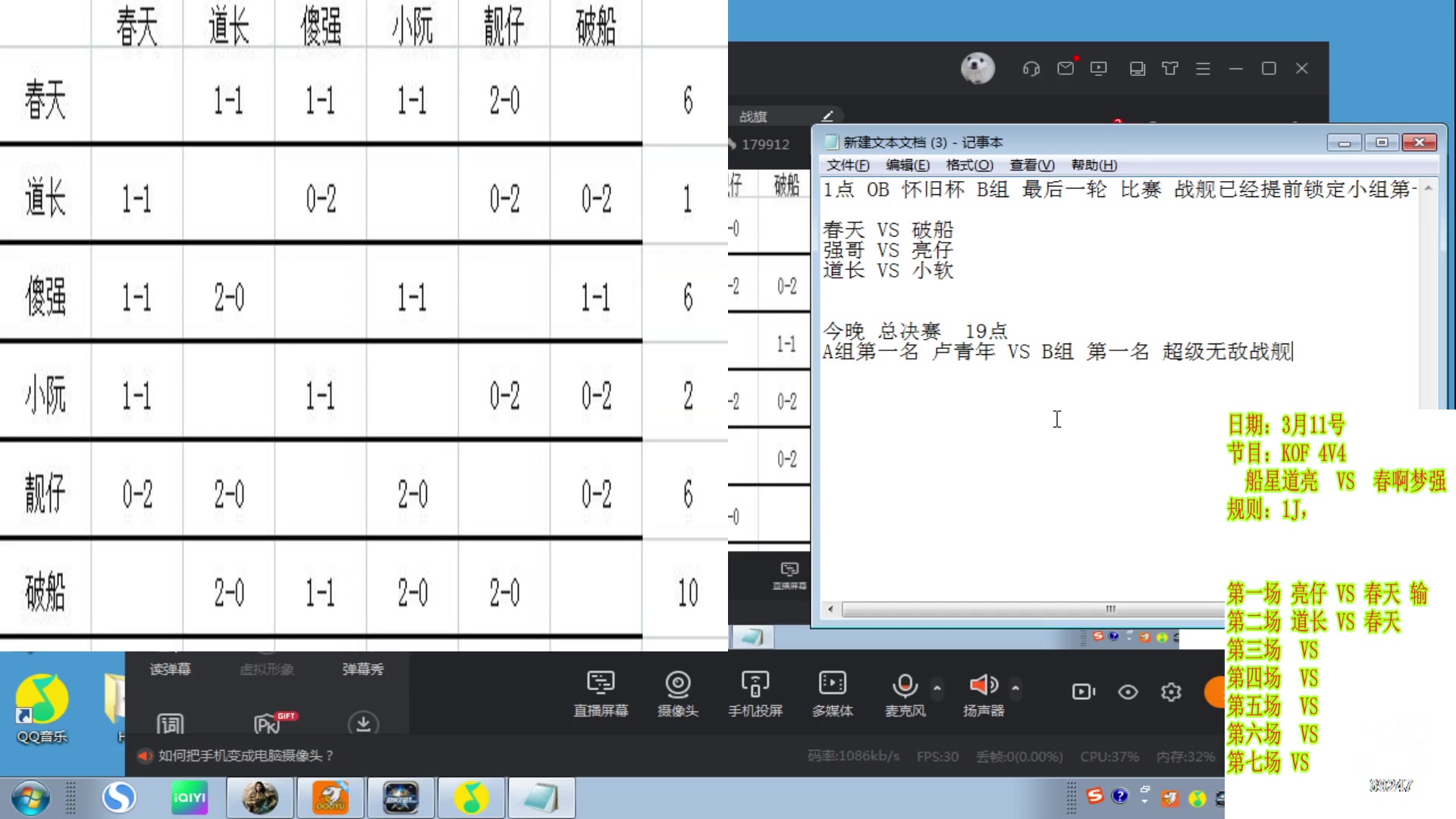Click the 直播屏幕 icon in small panel
The width and height of the screenshot is (1456, 819).
(789, 576)
